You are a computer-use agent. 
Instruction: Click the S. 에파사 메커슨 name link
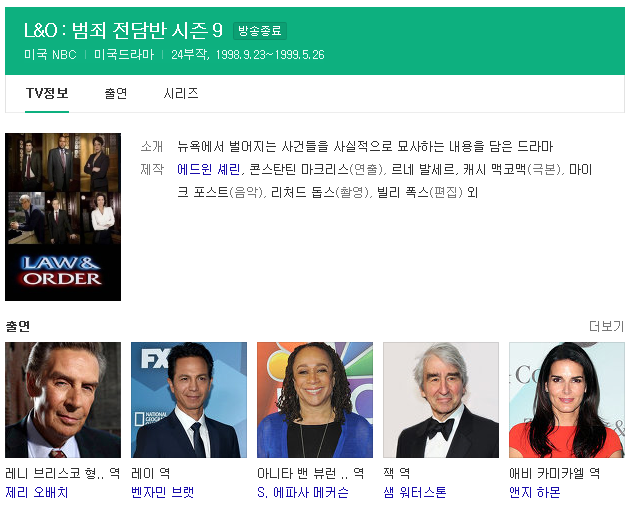point(303,493)
